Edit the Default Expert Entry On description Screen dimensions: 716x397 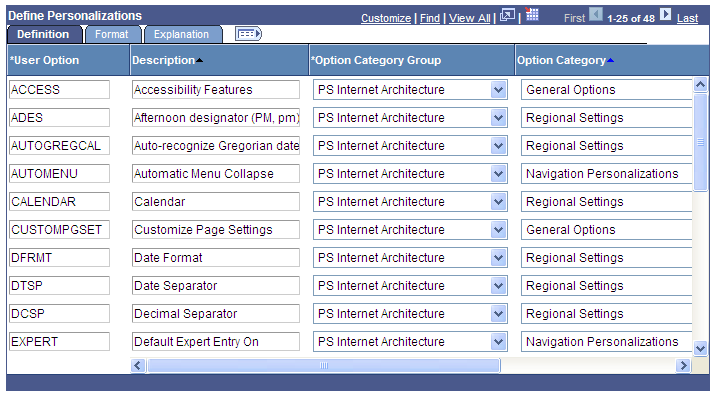click(216, 342)
